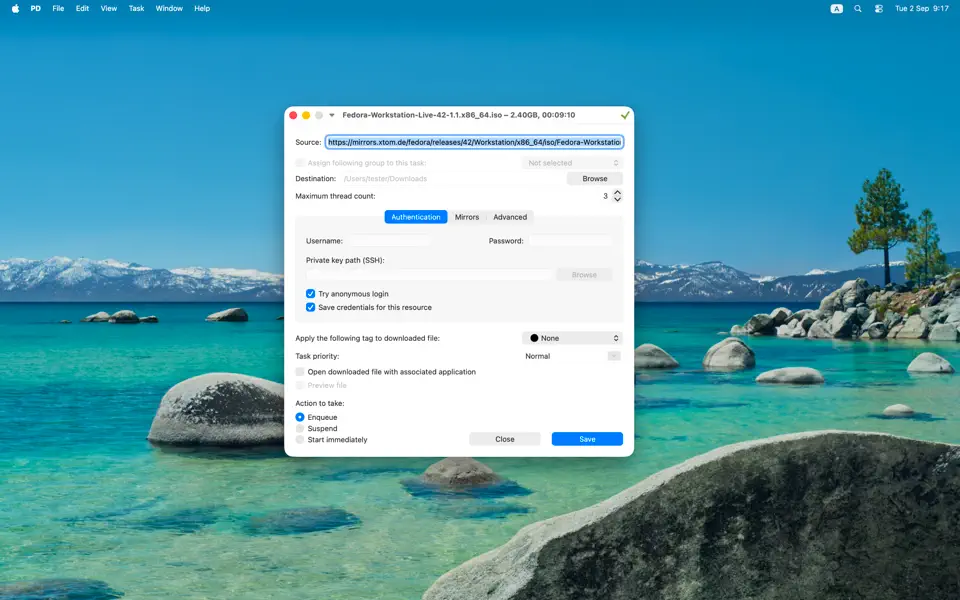Image resolution: width=960 pixels, height=600 pixels.
Task: Select the 'Start immediately' action
Action: pos(300,439)
